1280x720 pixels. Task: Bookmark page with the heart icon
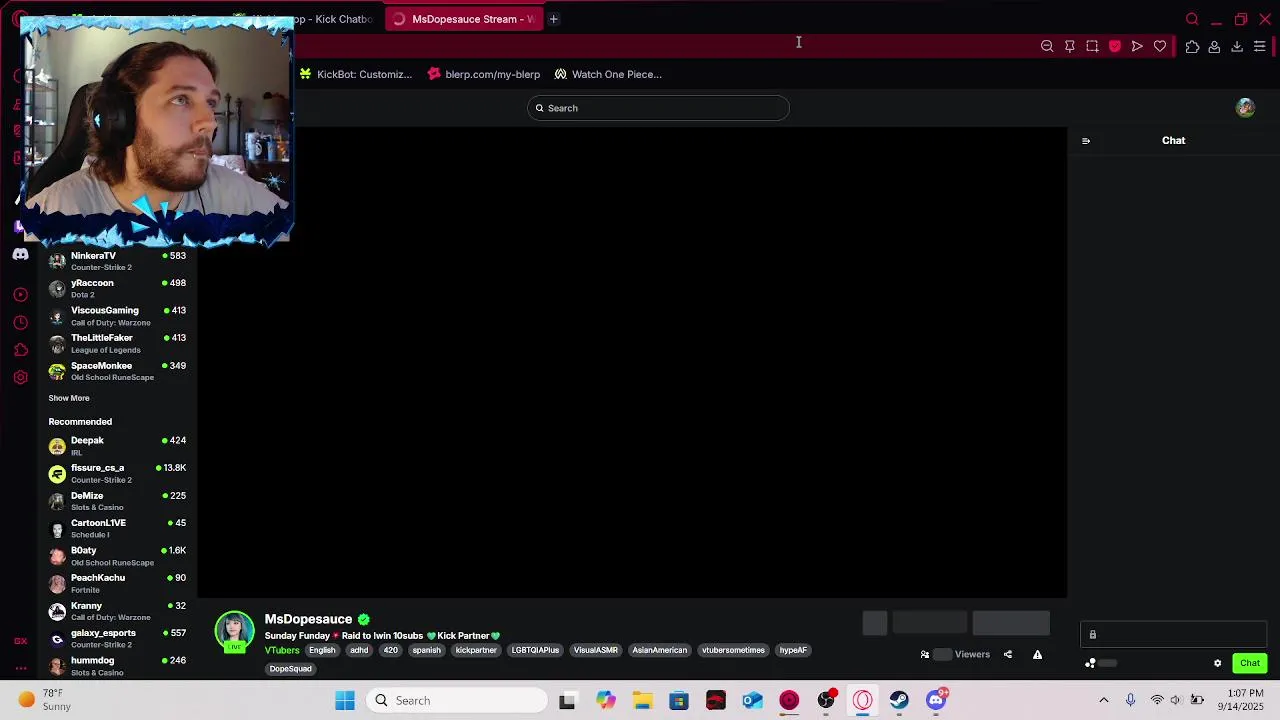click(1160, 46)
